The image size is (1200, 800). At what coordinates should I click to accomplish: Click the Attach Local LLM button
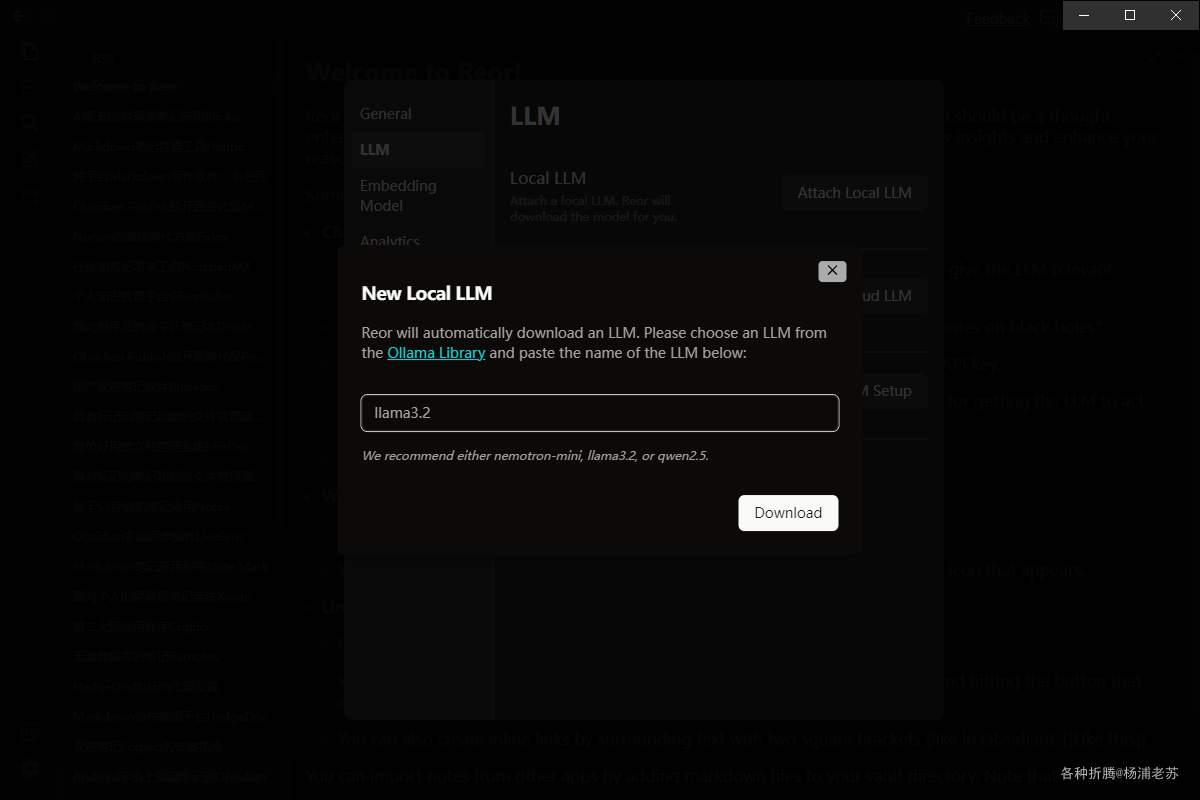(855, 193)
